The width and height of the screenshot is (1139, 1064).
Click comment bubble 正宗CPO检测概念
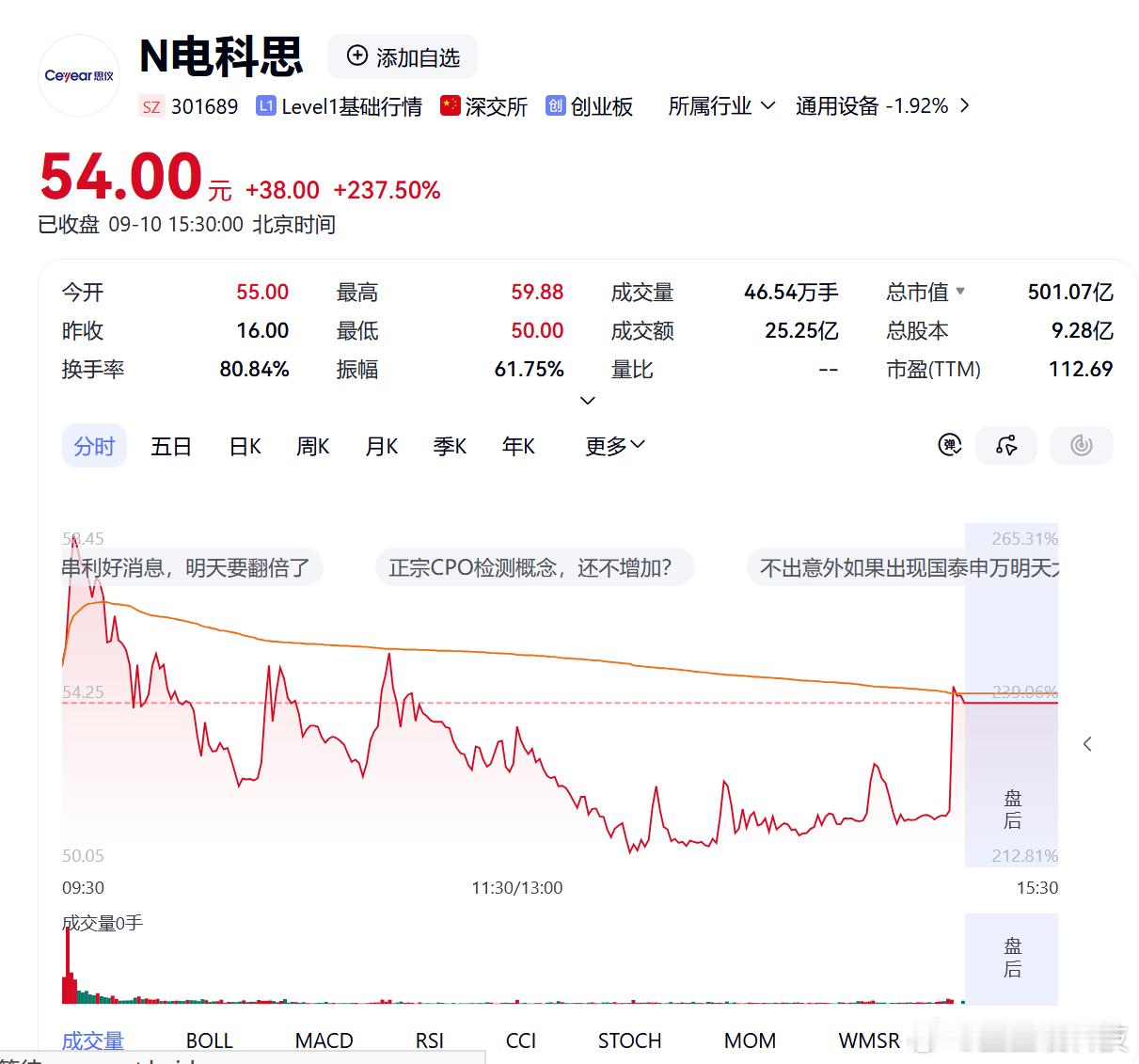click(534, 567)
